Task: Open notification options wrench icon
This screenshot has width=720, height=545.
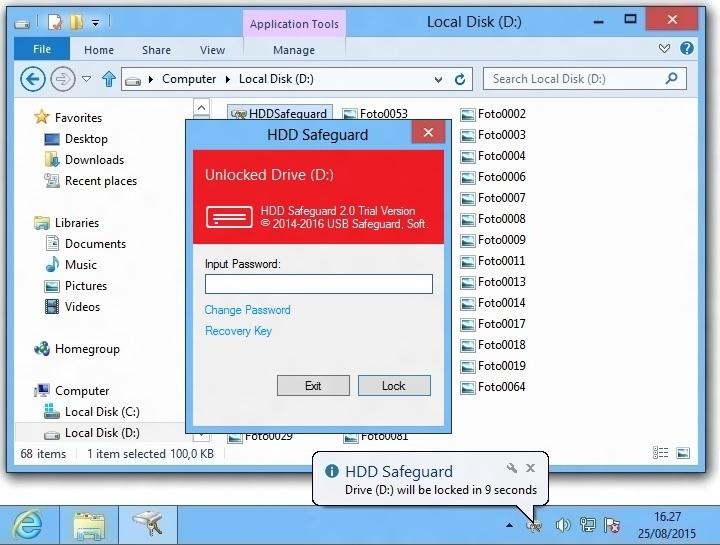Action: [x=512, y=468]
